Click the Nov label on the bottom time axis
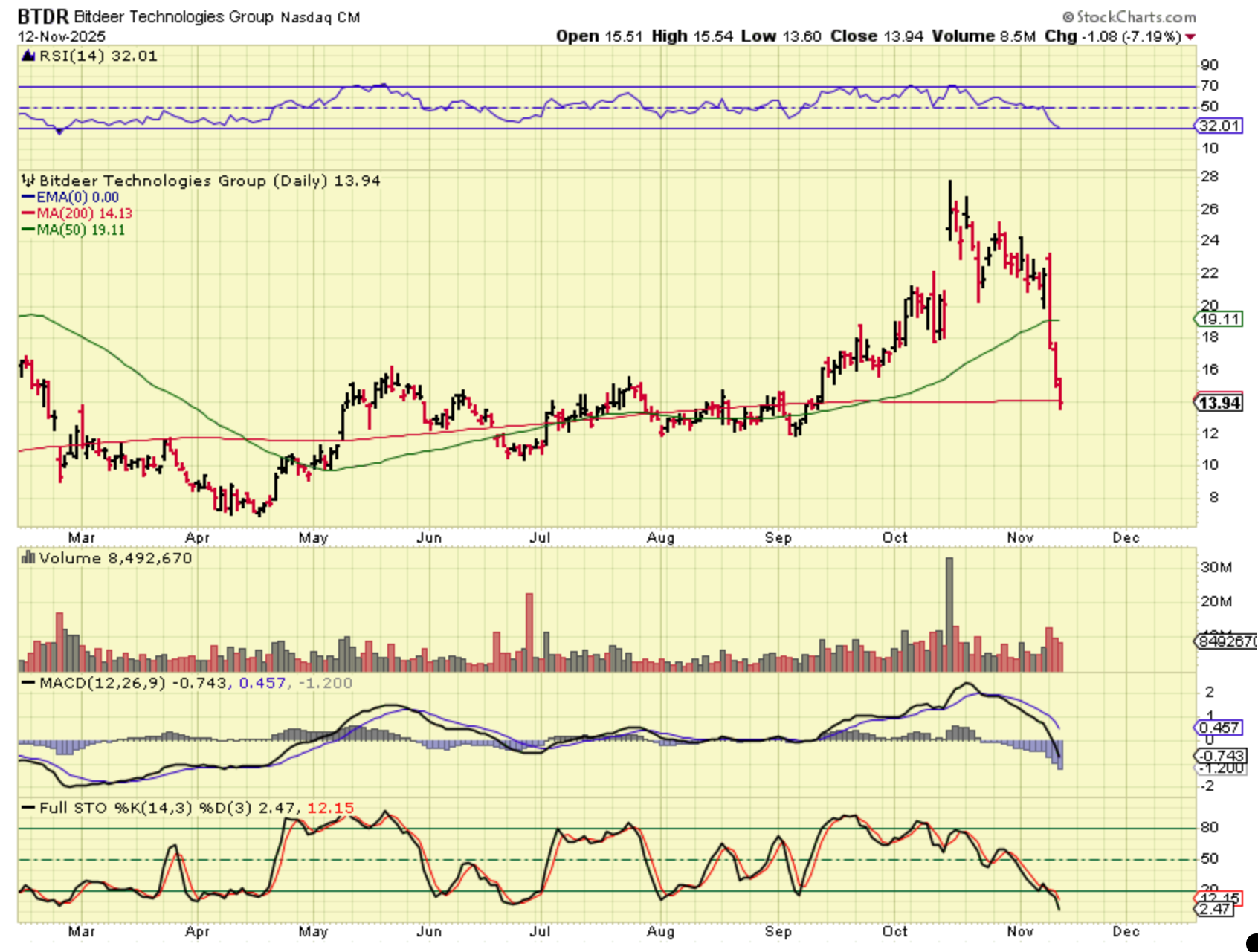 [1020, 931]
